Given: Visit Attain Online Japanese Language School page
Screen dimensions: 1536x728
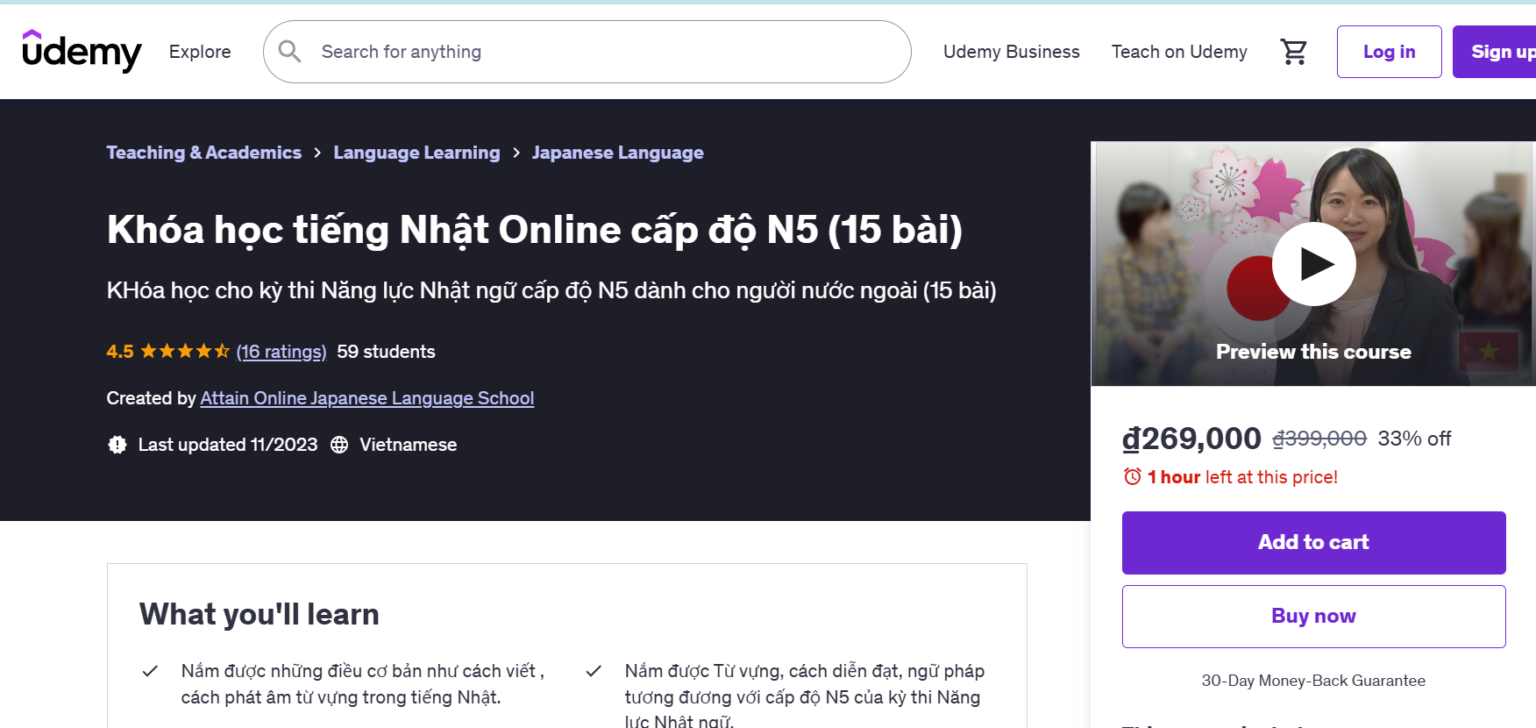Looking at the screenshot, I should point(367,398).
